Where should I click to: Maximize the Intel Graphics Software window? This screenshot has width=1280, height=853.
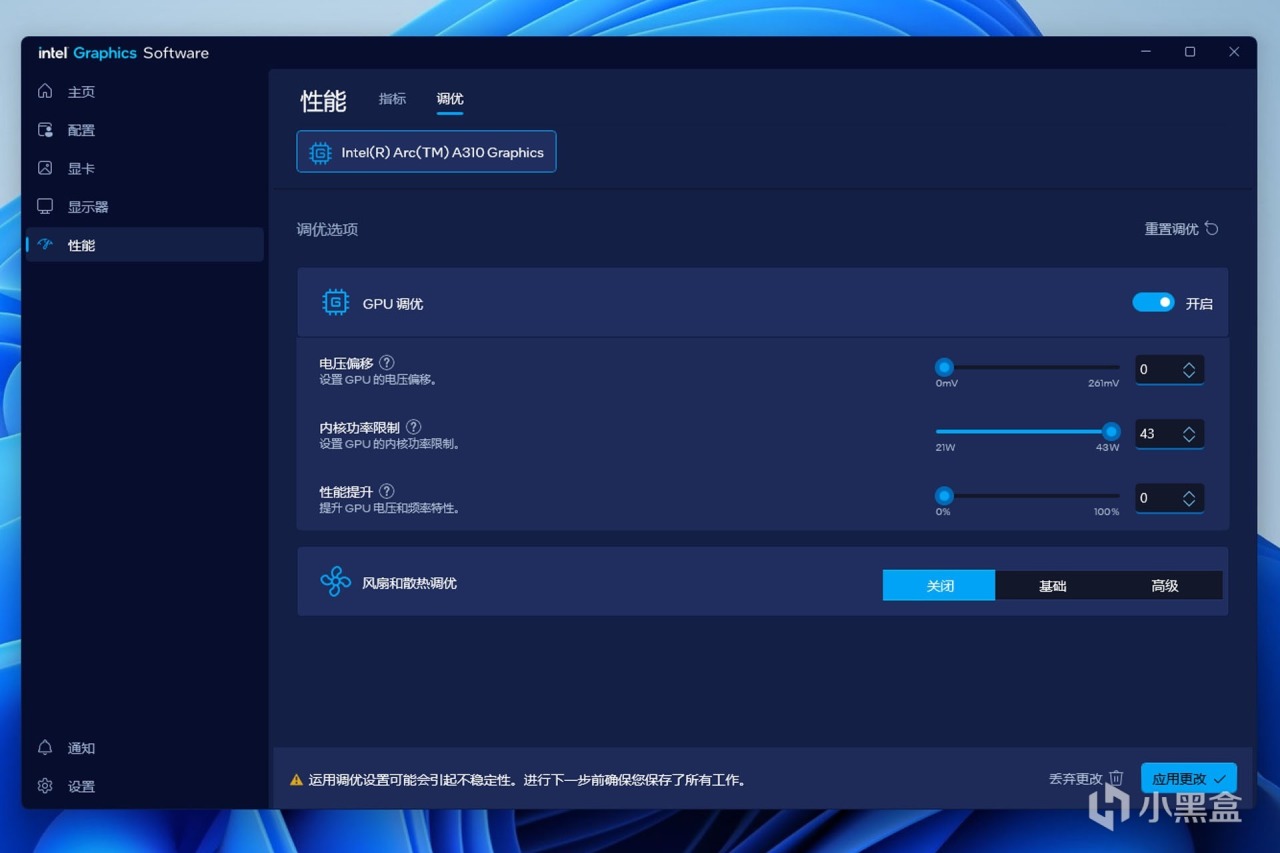point(1190,52)
